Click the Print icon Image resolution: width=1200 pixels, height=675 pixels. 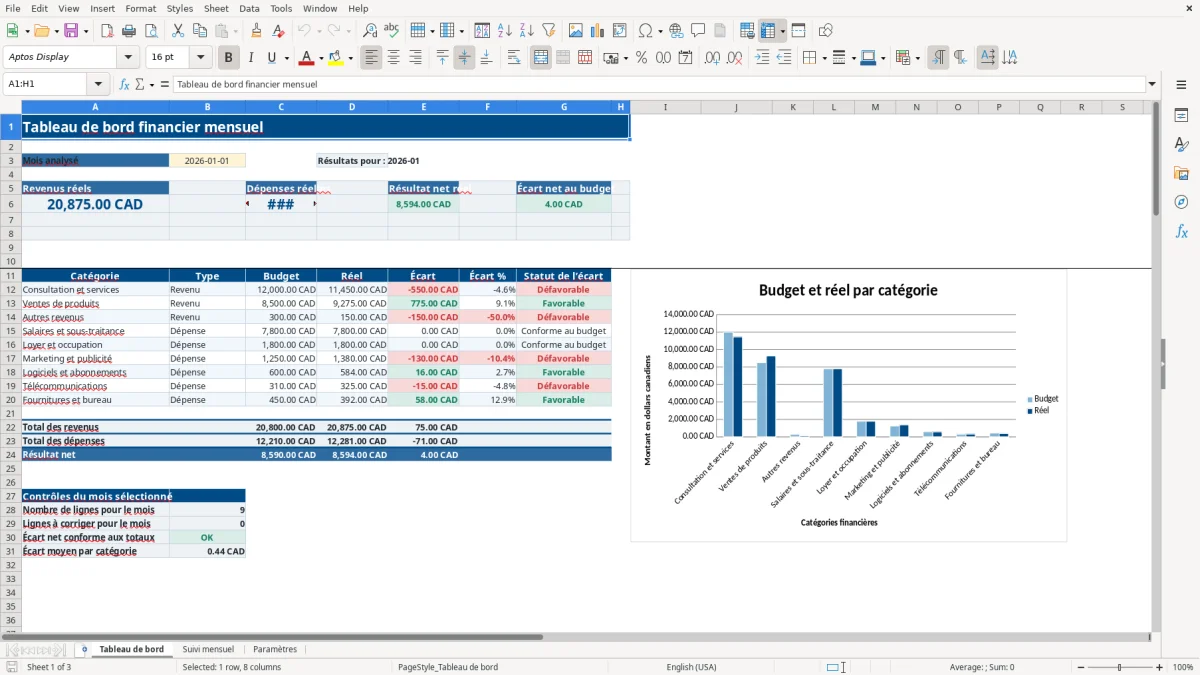point(129,31)
